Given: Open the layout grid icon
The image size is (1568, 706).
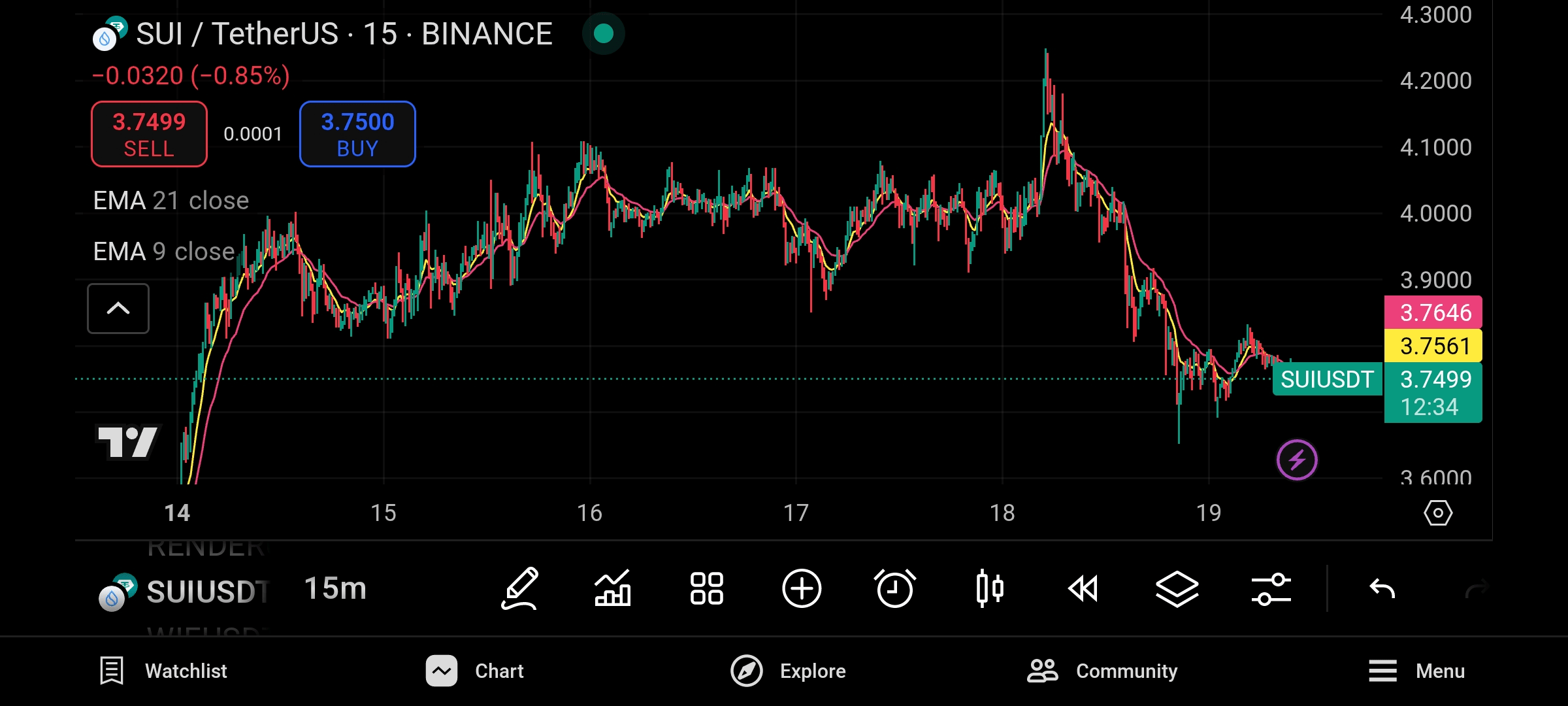Looking at the screenshot, I should [x=707, y=589].
